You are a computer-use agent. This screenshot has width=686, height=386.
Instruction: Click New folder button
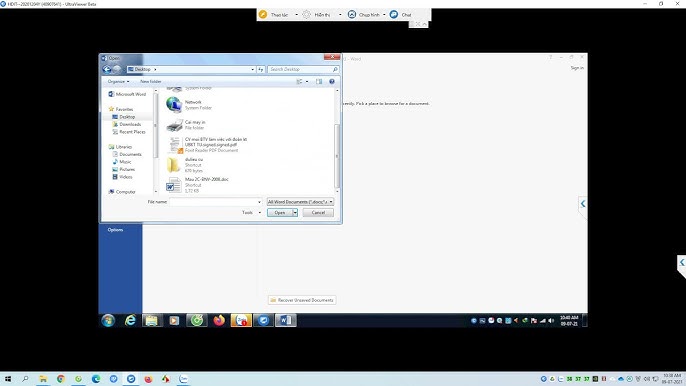pyautogui.click(x=150, y=81)
